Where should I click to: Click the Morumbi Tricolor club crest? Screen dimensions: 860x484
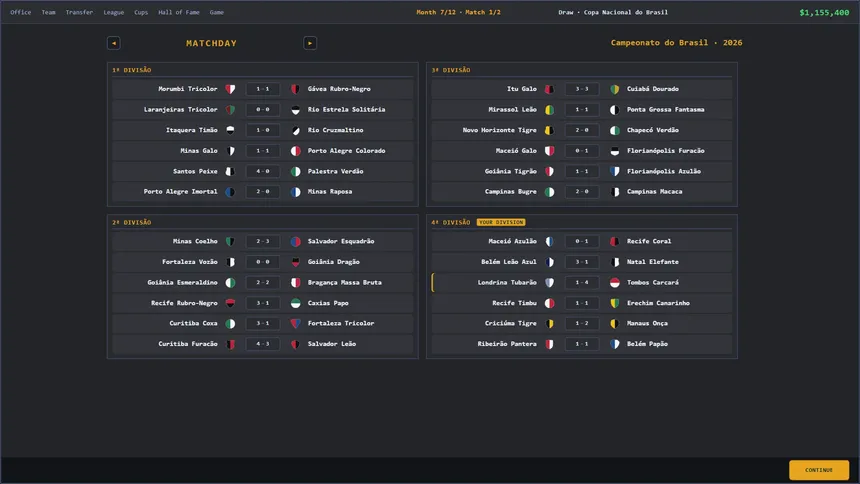(x=230, y=89)
